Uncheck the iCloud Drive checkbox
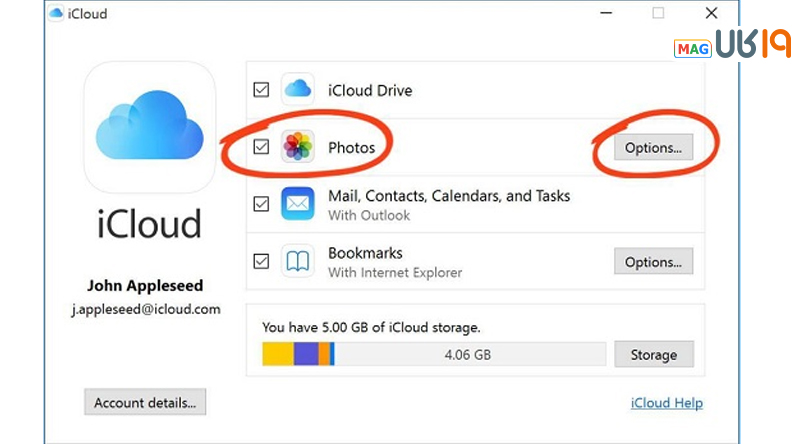This screenshot has height=444, width=800. pyautogui.click(x=261, y=90)
